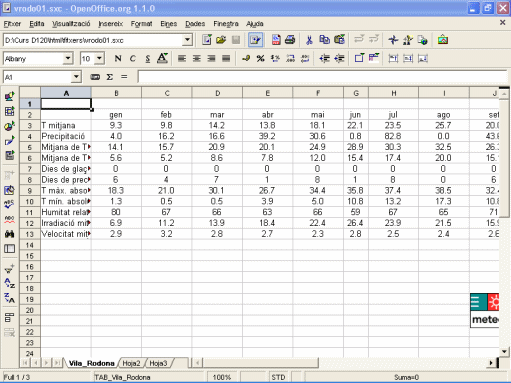Export directly as PDF icon

[x=276, y=40]
